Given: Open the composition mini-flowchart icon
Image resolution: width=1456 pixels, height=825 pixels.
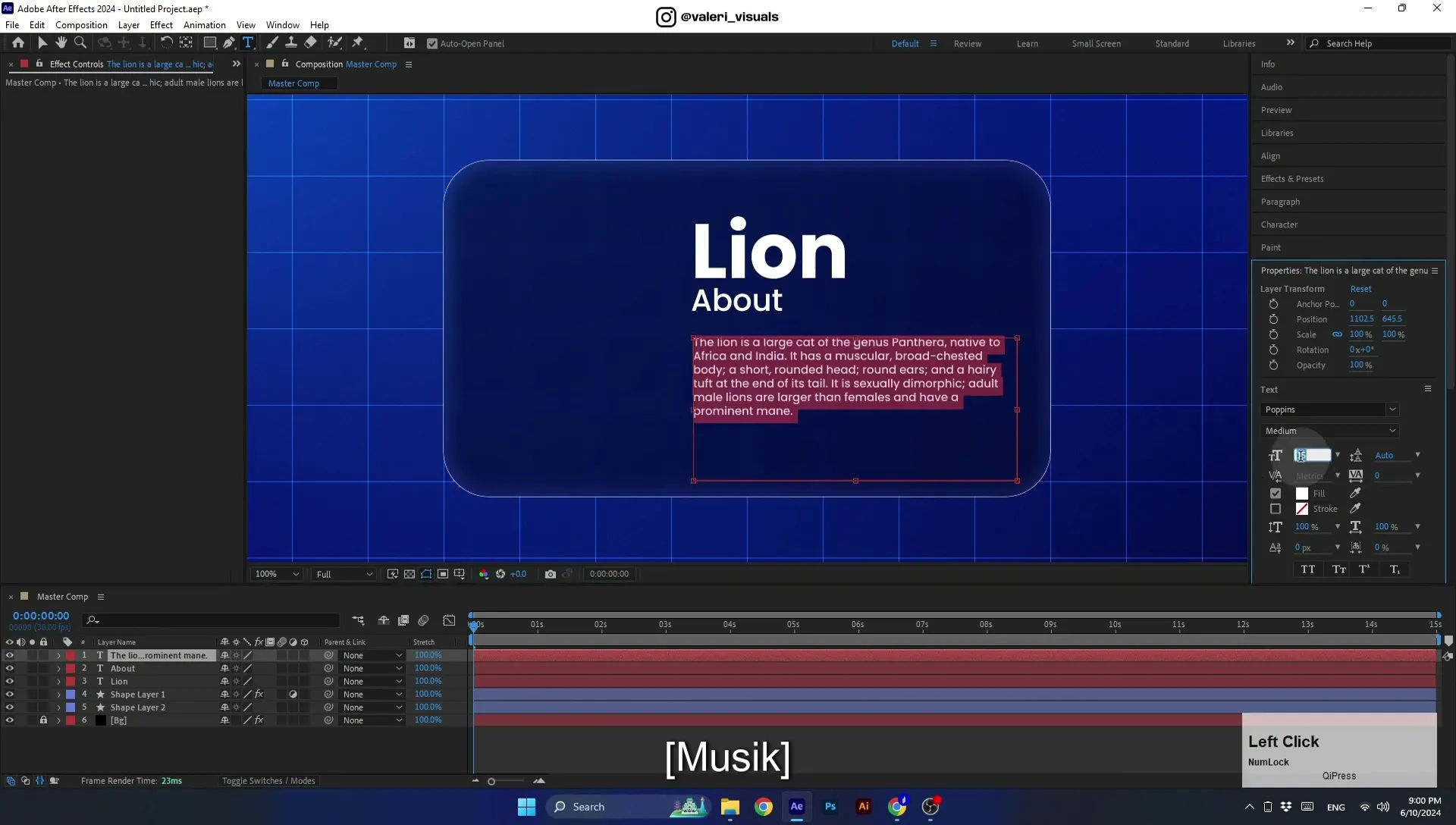Looking at the screenshot, I should [358, 620].
